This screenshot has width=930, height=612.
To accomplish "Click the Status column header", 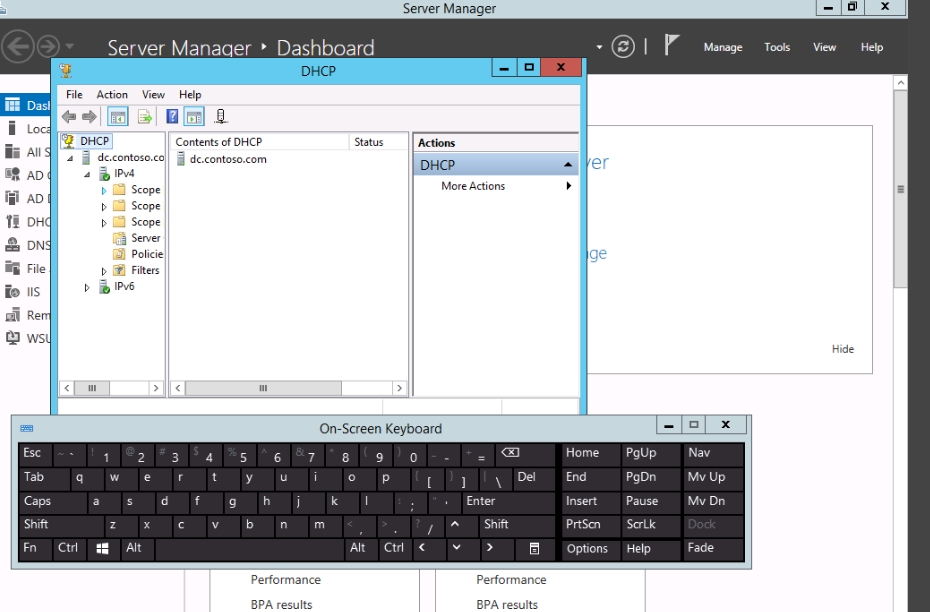I will 378,142.
